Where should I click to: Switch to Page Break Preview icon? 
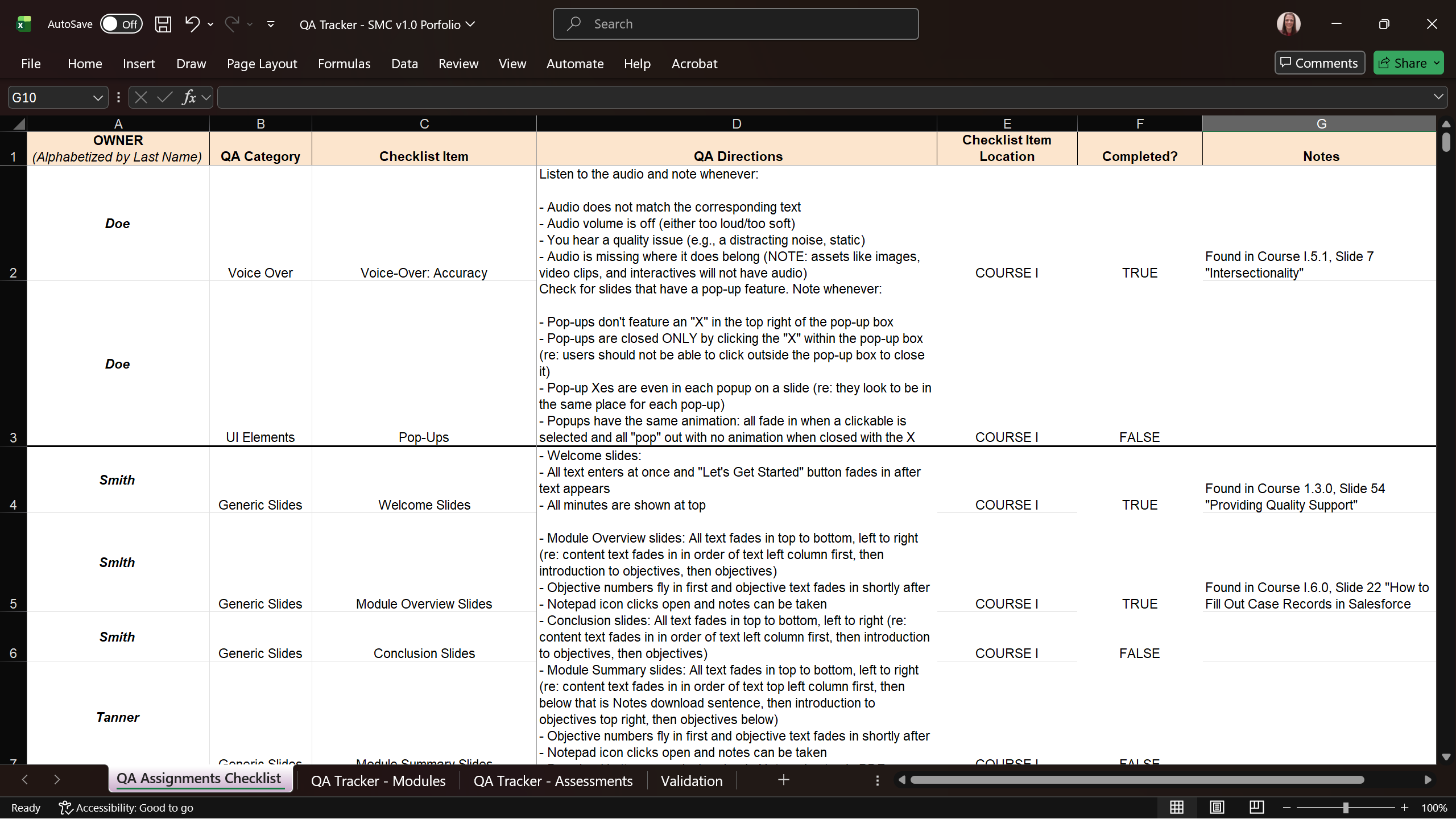click(1256, 807)
